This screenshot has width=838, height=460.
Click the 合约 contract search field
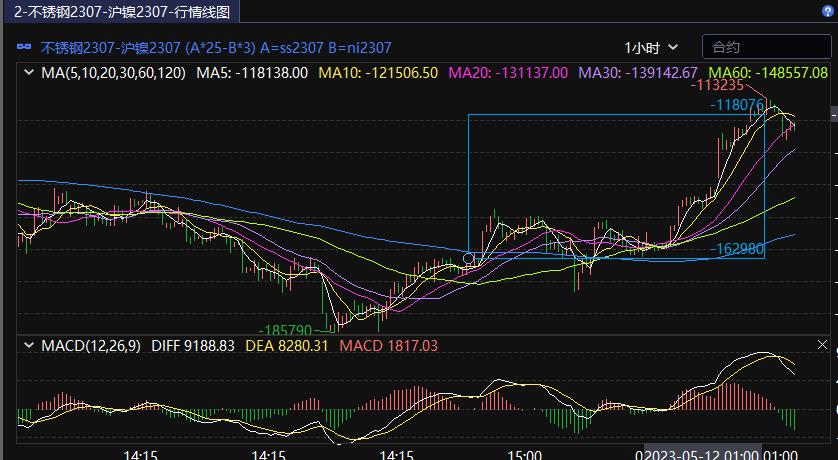752,47
